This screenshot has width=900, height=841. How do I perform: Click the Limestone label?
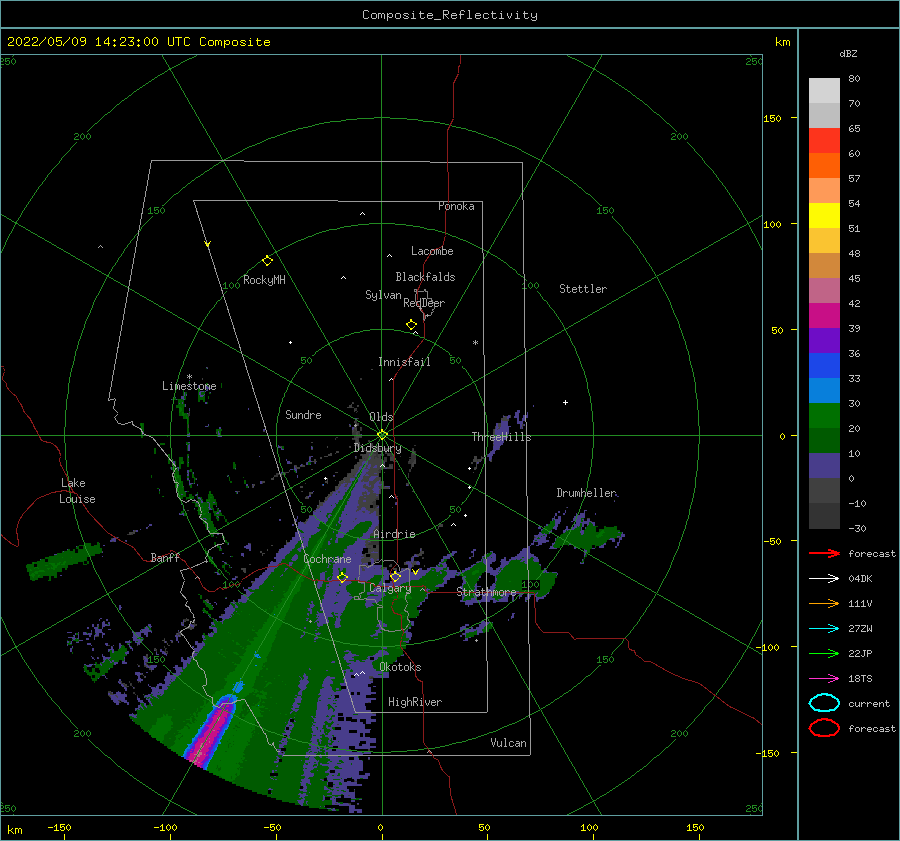189,386
